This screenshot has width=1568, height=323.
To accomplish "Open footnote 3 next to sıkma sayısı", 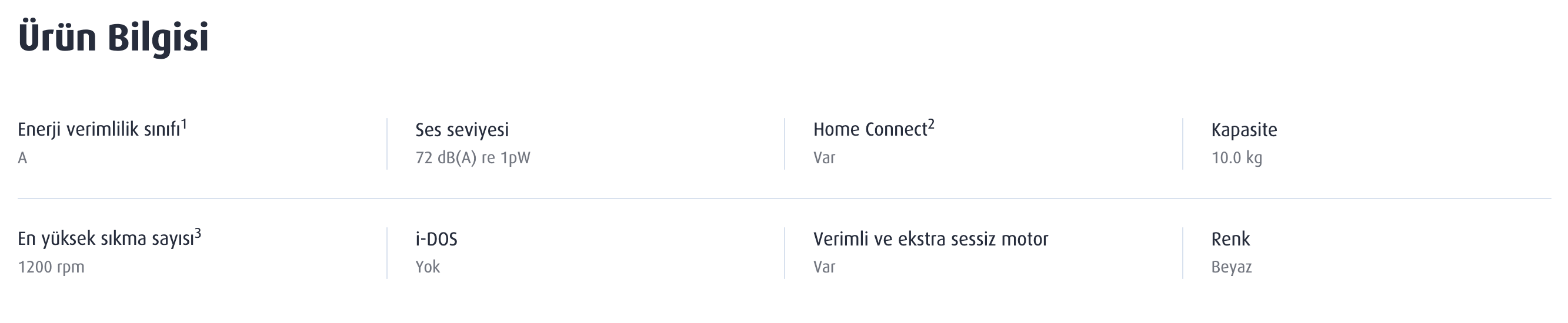I will (x=198, y=234).
